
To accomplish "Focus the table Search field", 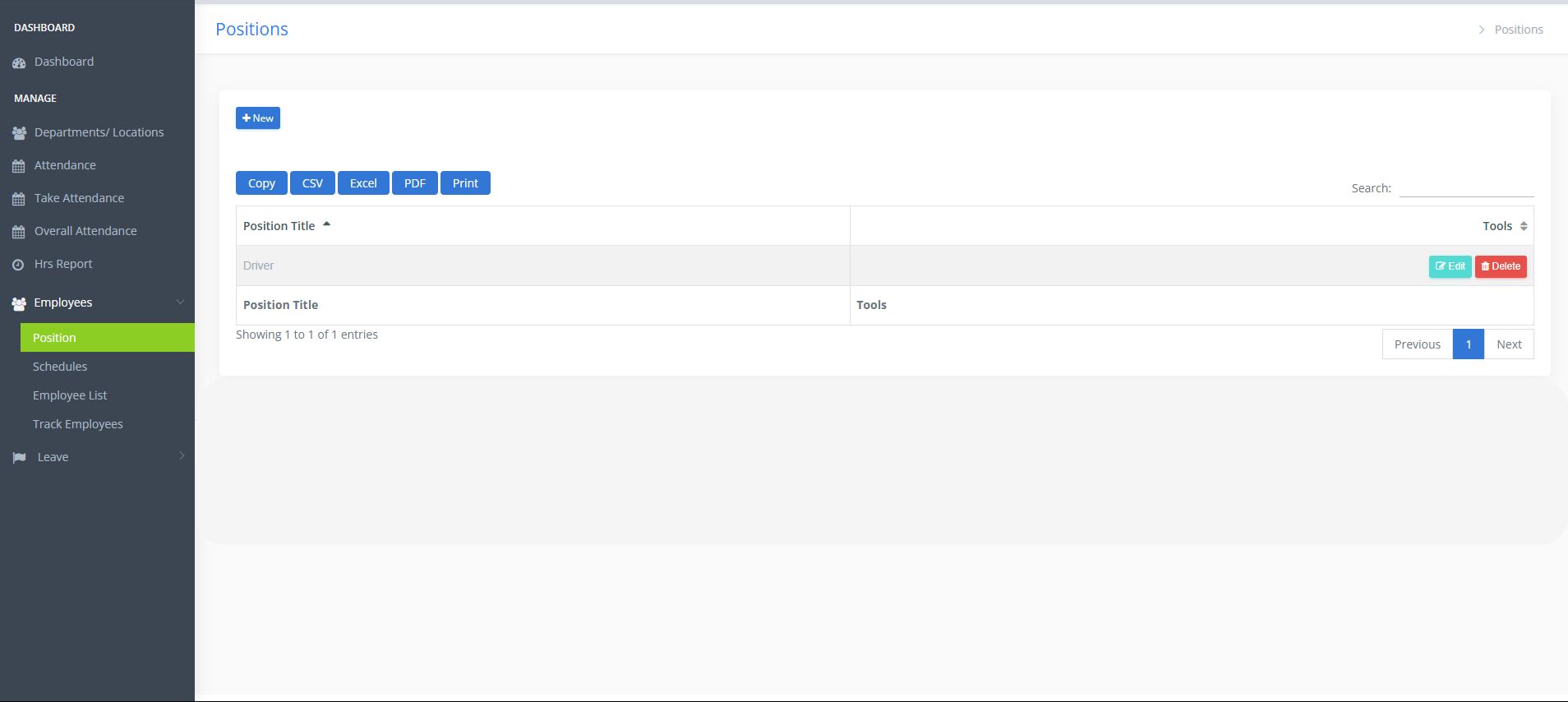I will 1466,188.
